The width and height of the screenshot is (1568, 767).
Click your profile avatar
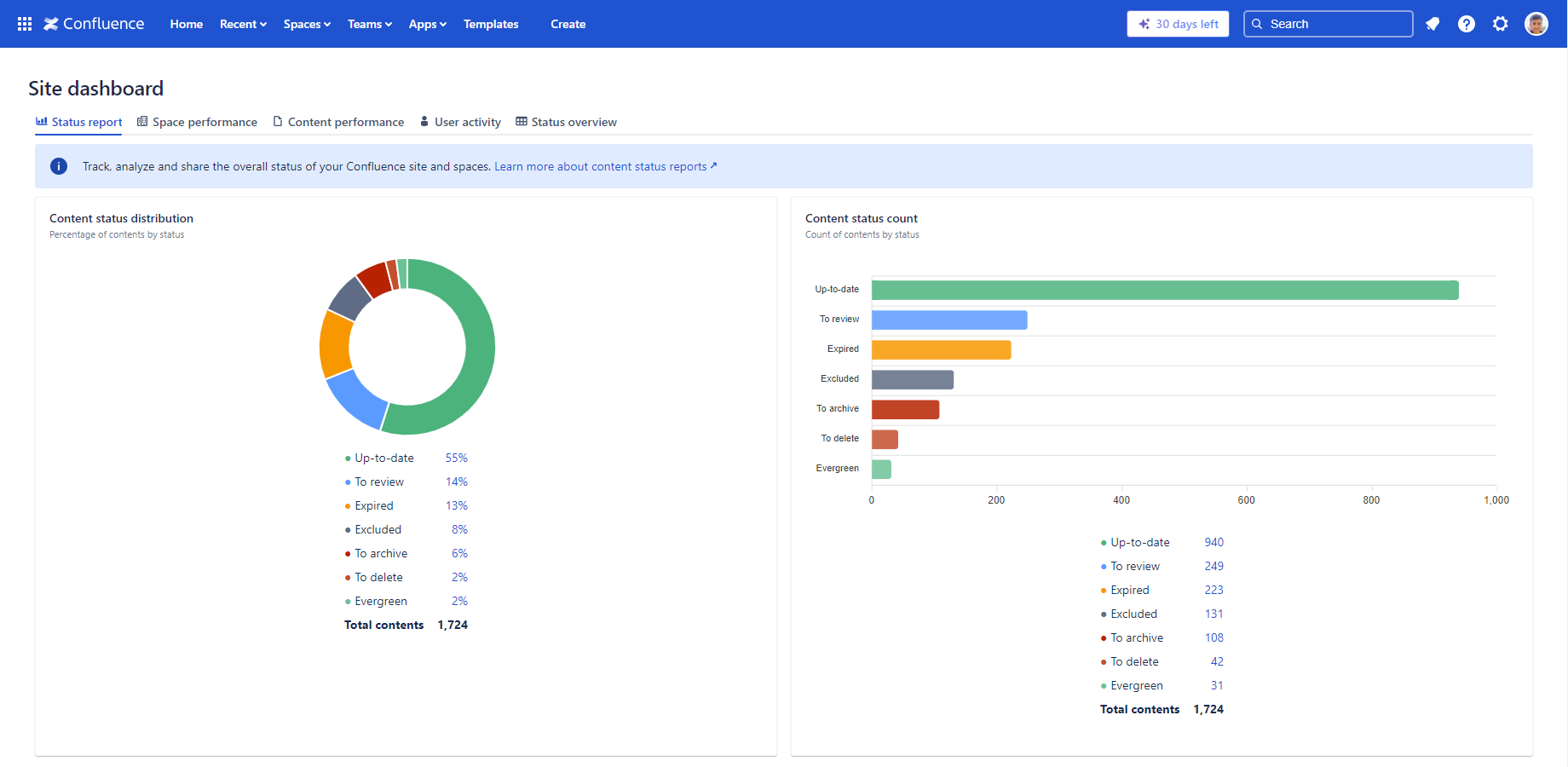1536,23
